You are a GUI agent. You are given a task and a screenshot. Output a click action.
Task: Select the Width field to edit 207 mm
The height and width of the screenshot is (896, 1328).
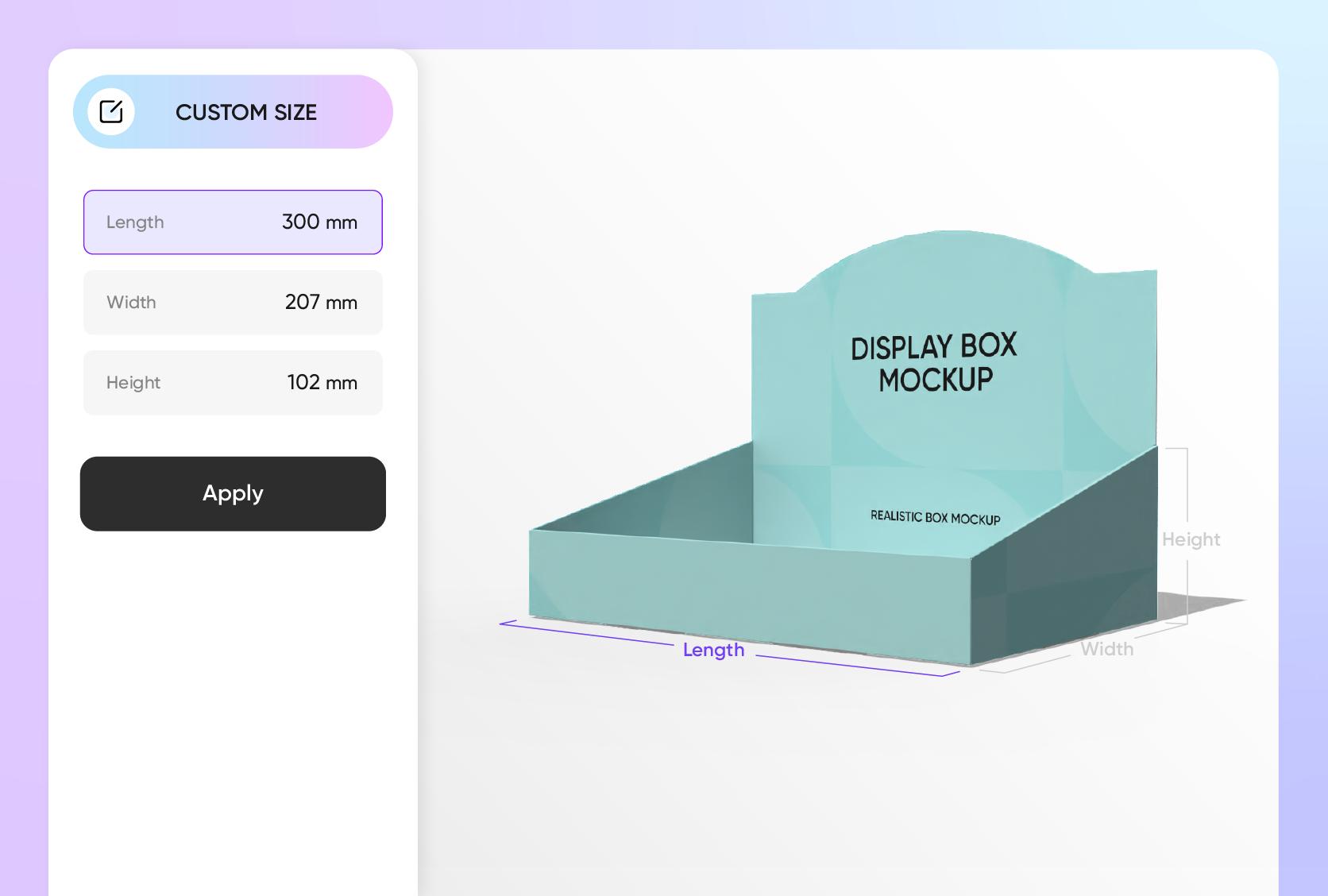tap(233, 303)
